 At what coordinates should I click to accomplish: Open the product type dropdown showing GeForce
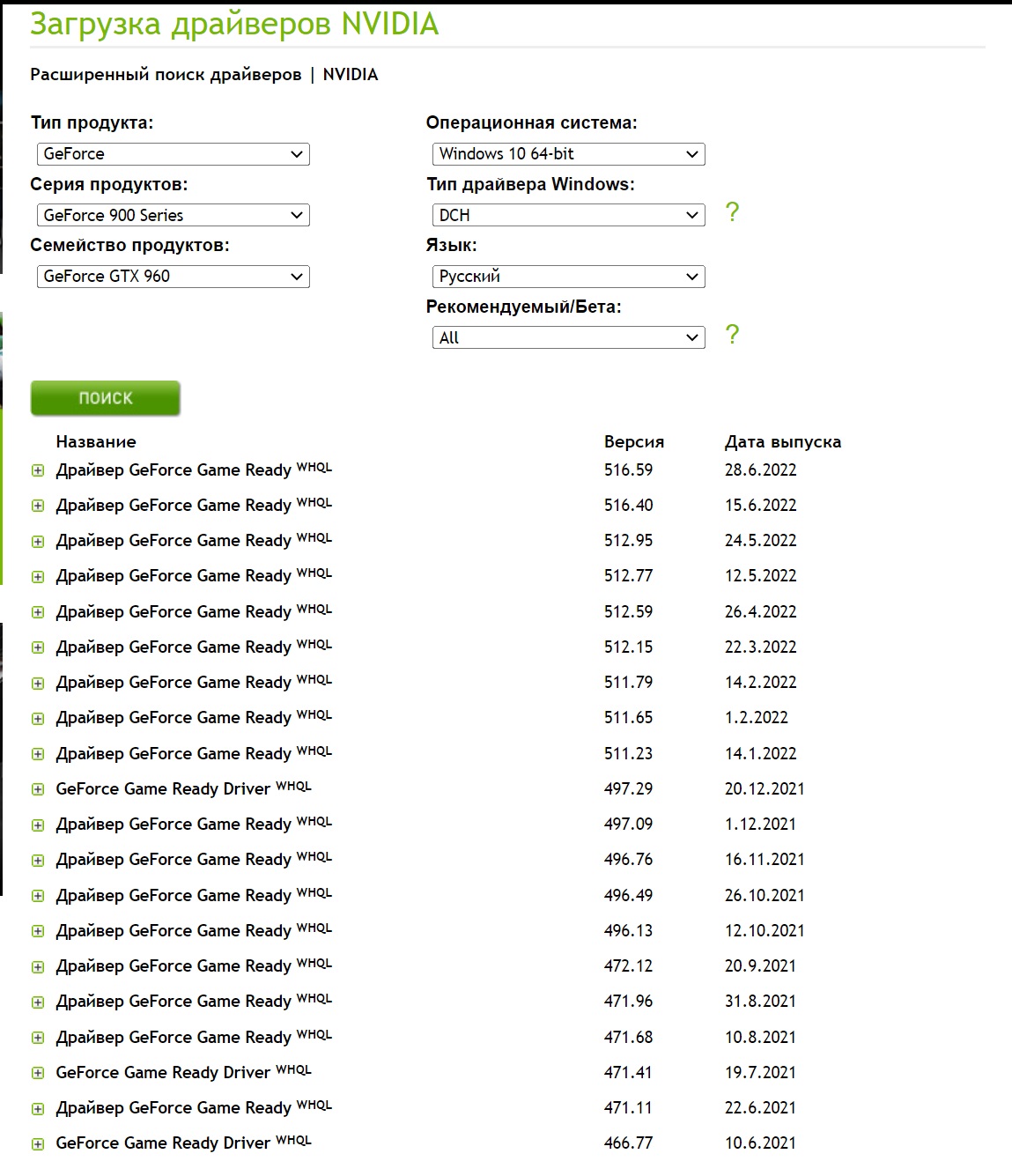click(x=173, y=154)
